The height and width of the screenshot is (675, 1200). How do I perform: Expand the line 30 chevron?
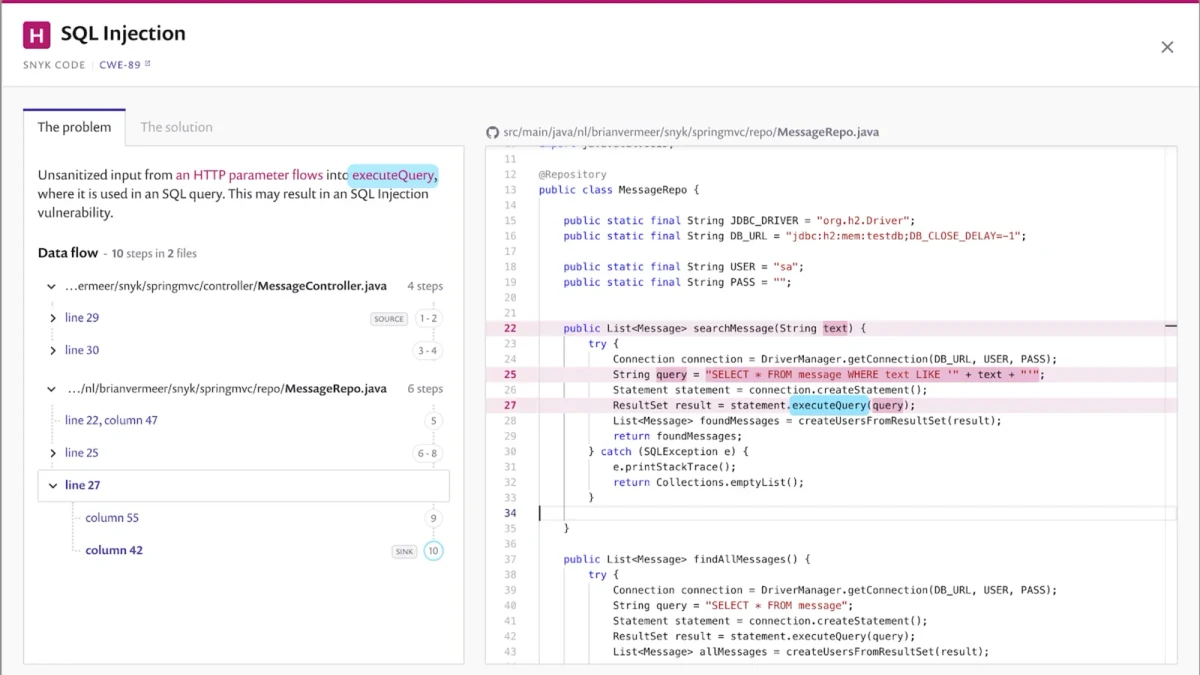pos(53,351)
